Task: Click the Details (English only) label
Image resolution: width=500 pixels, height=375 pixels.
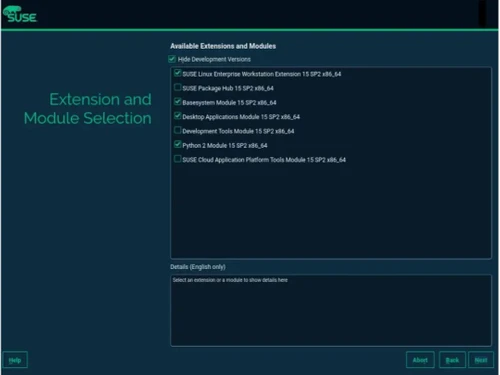Action: [x=198, y=267]
